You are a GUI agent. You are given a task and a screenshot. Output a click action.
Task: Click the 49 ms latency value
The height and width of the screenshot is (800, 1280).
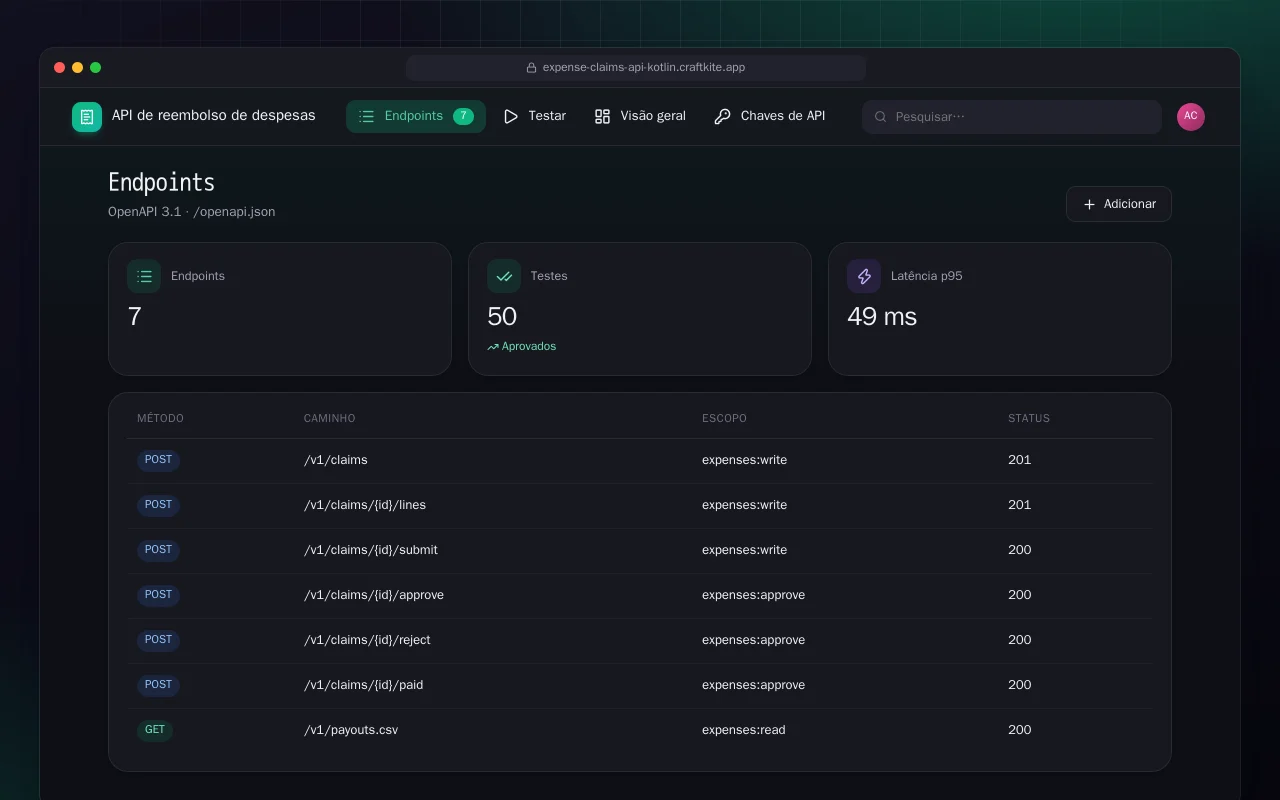pyautogui.click(x=882, y=317)
